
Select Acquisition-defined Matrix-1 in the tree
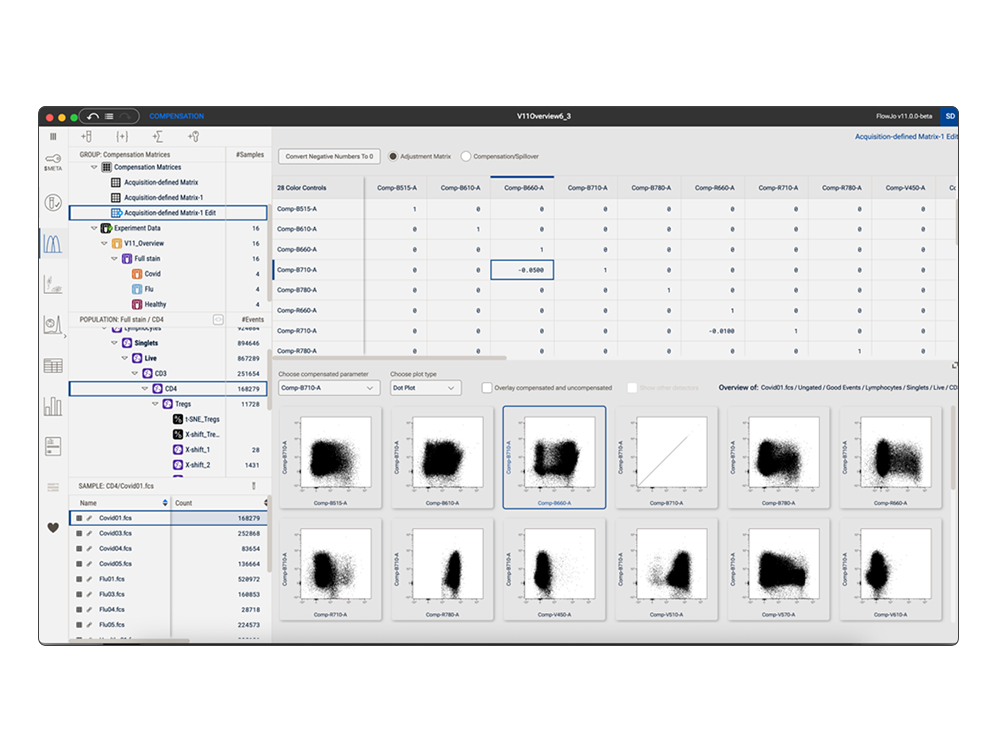tap(163, 198)
